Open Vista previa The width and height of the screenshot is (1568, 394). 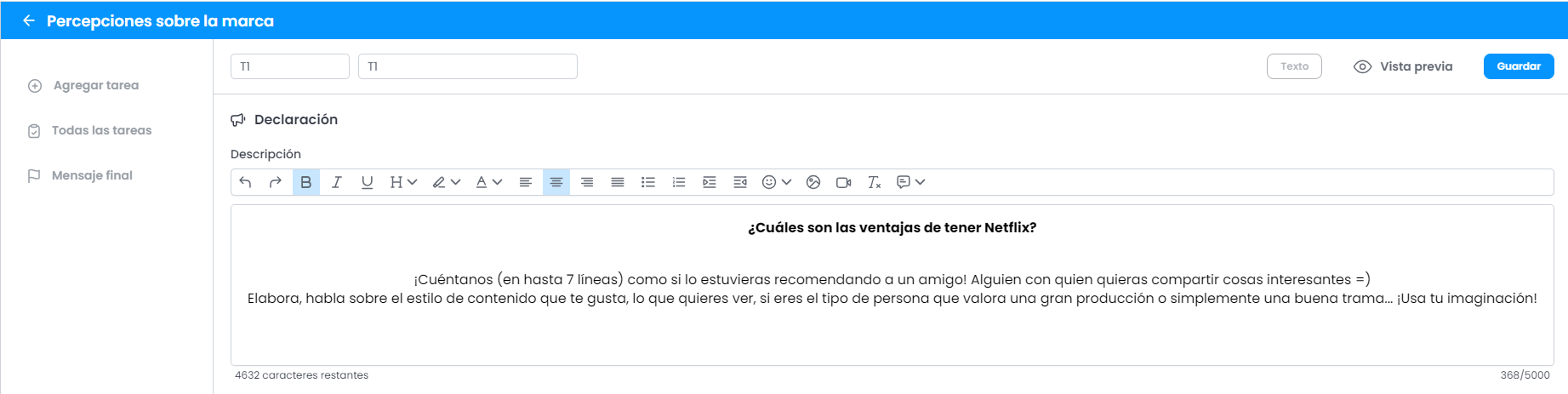pos(1403,66)
